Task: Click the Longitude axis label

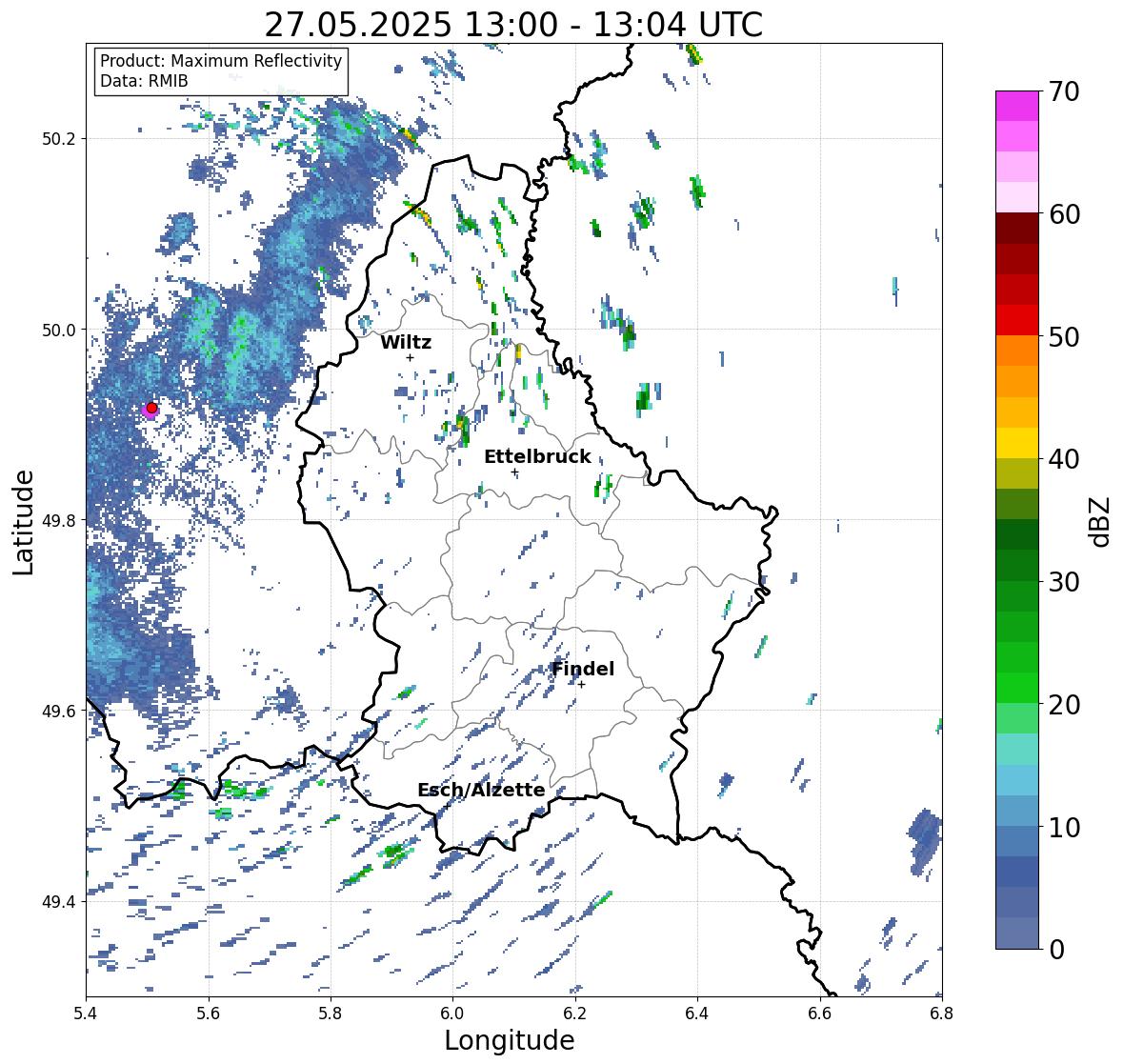Action: tap(510, 1040)
